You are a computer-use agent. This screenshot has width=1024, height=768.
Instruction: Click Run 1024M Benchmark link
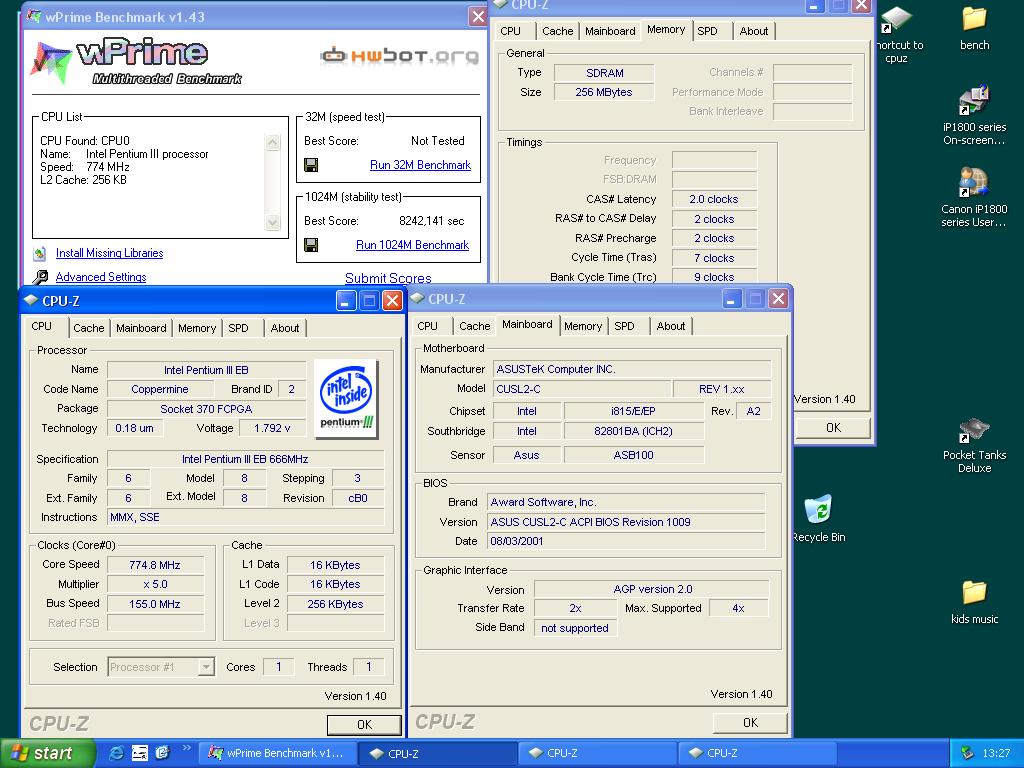click(x=412, y=245)
